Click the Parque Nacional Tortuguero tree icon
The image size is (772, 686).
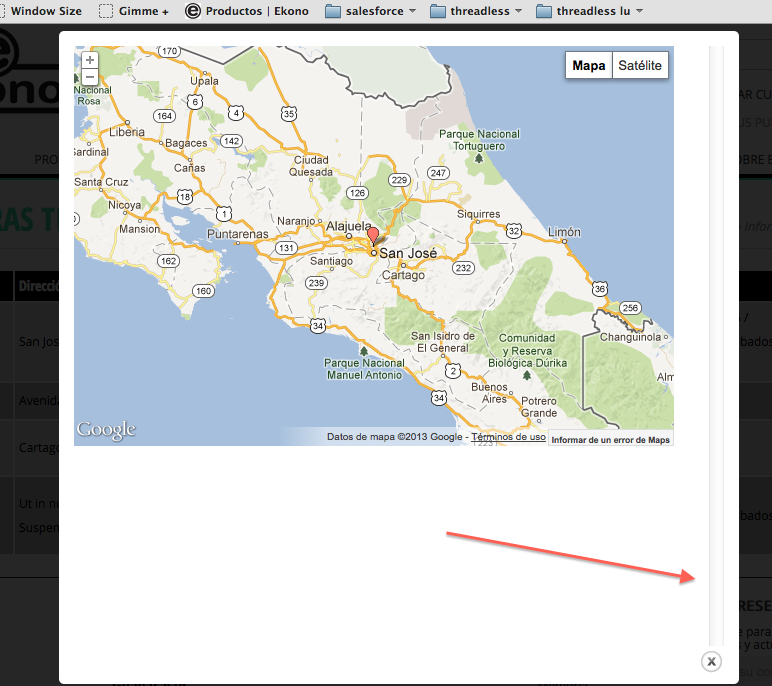point(479,158)
